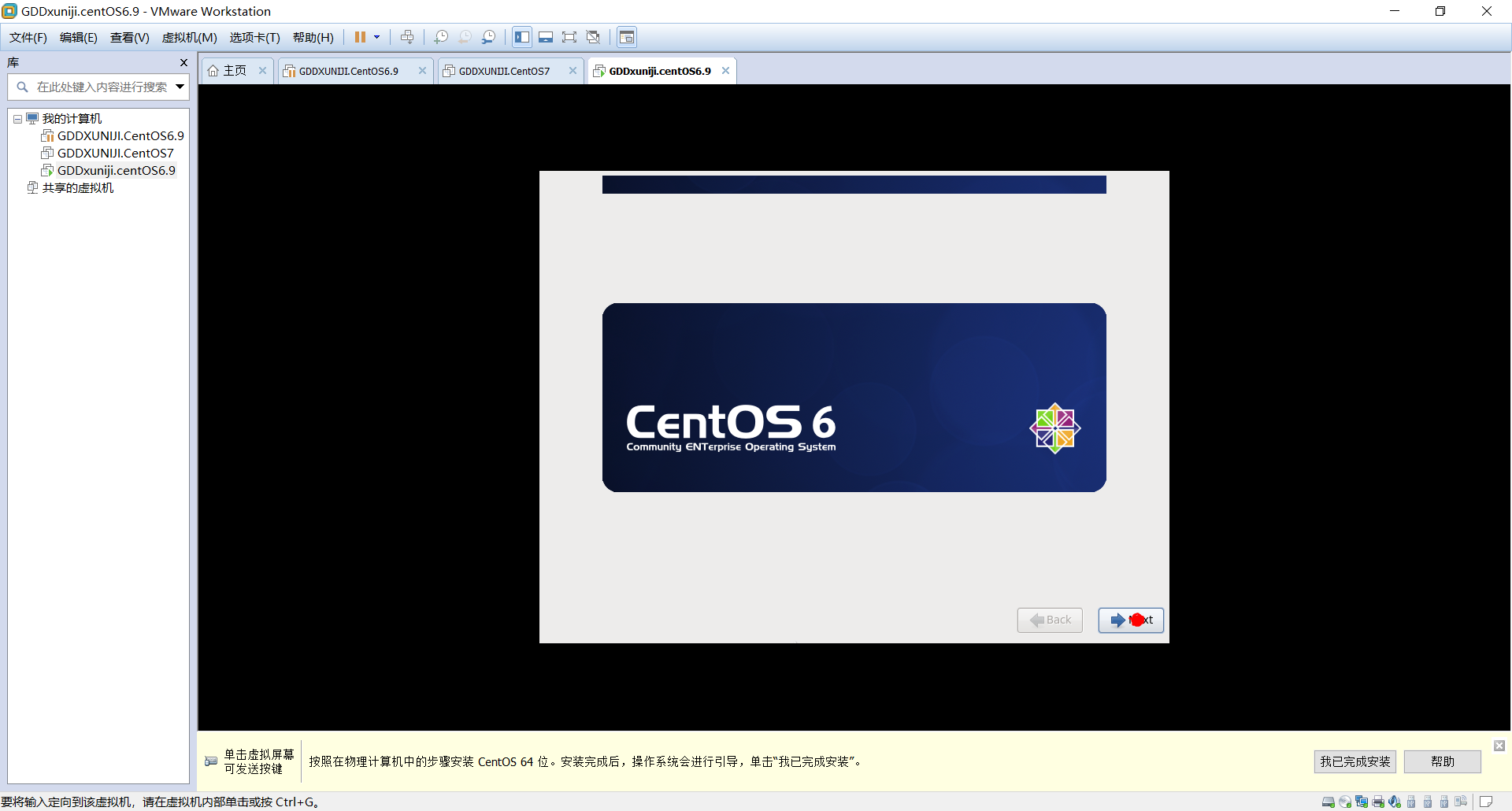Click the first USB device status icon
Image resolution: width=1512 pixels, height=811 pixels.
click(x=1411, y=802)
